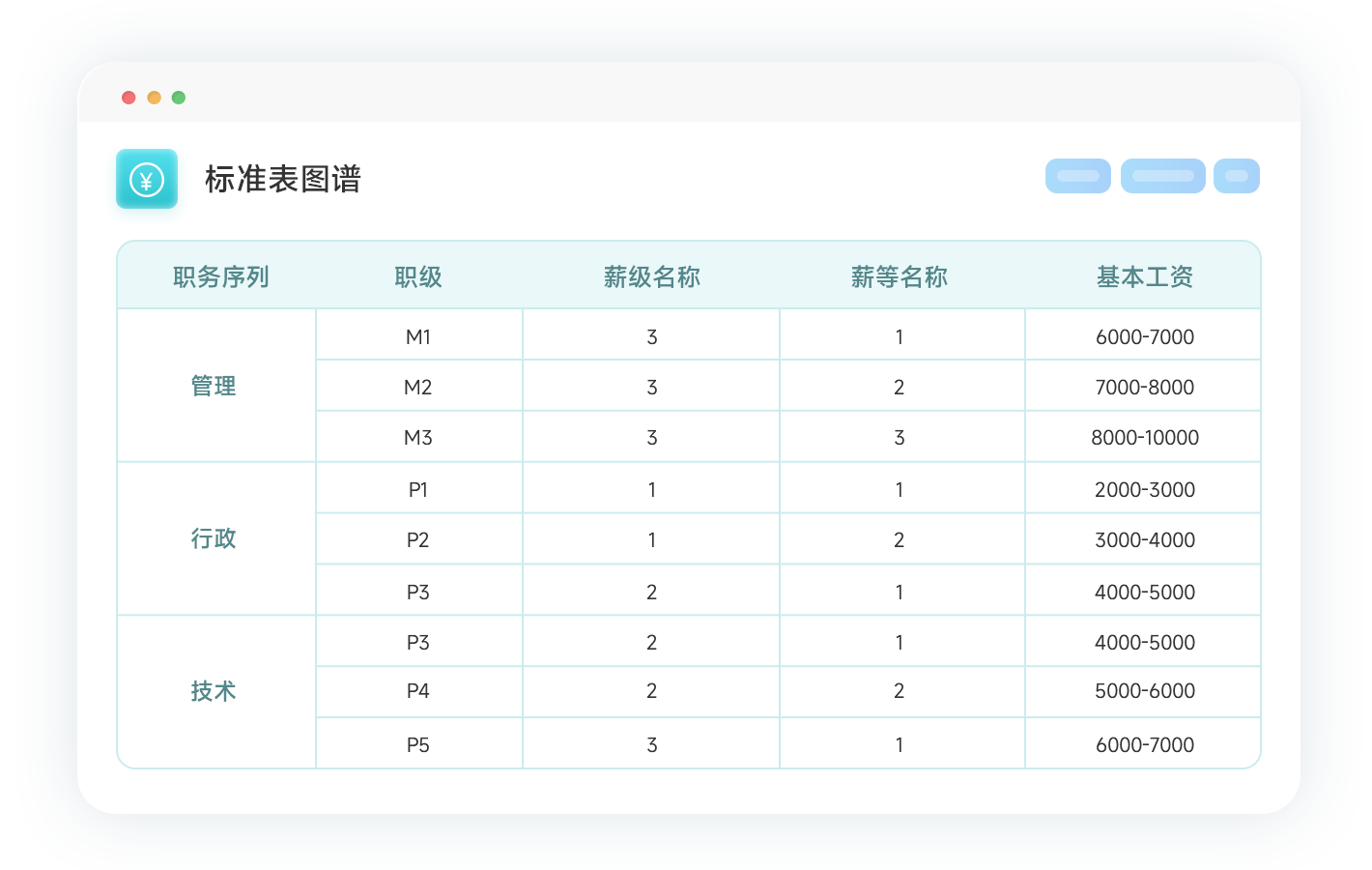The height and width of the screenshot is (870, 1372).
Task: Select the 行政 job series cell
Action: click(214, 538)
